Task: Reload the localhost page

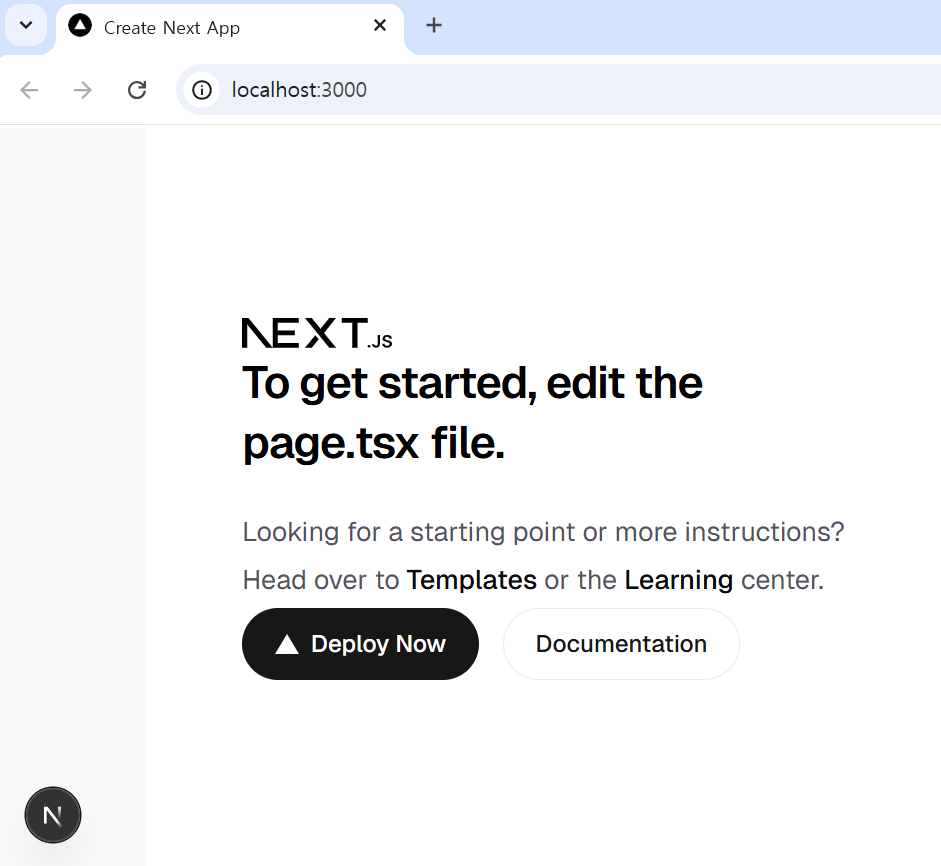Action: coord(137,90)
